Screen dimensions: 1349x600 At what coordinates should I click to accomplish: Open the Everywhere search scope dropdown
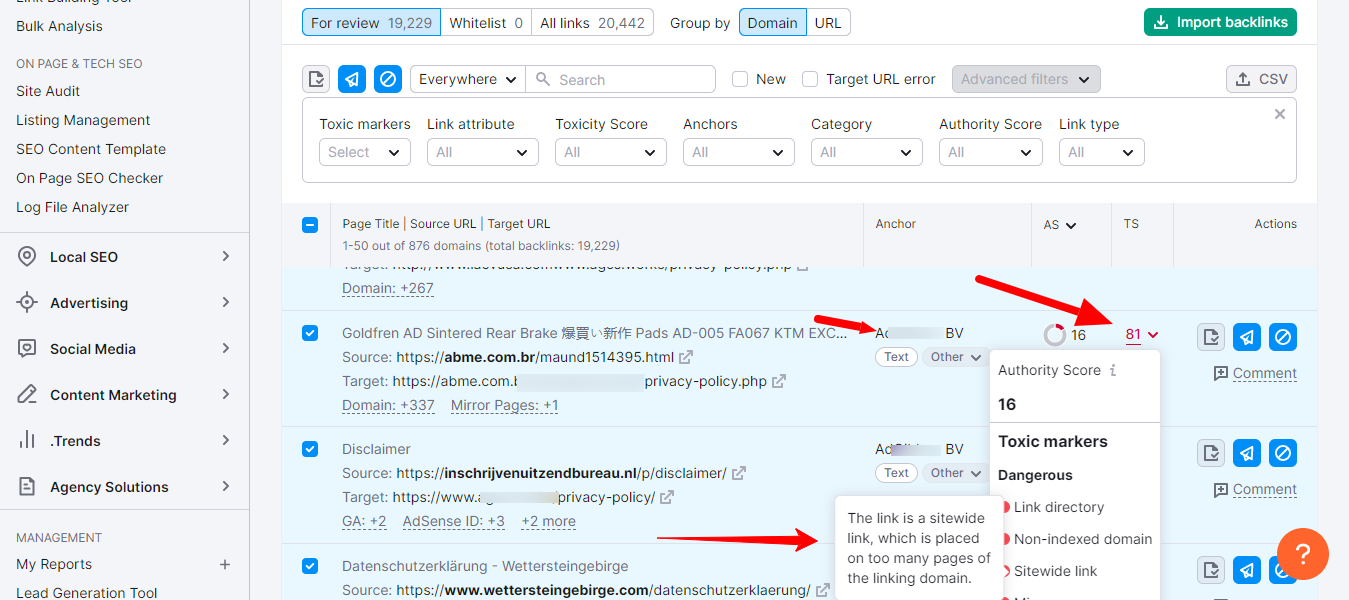468,79
